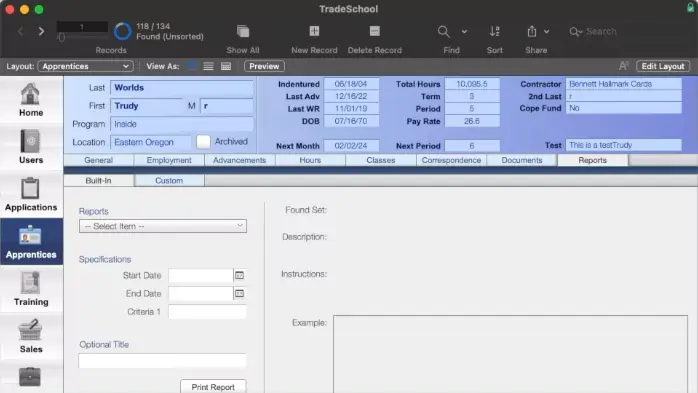Expand the Search field options
Screen dimensions: 698x393
[576, 32]
